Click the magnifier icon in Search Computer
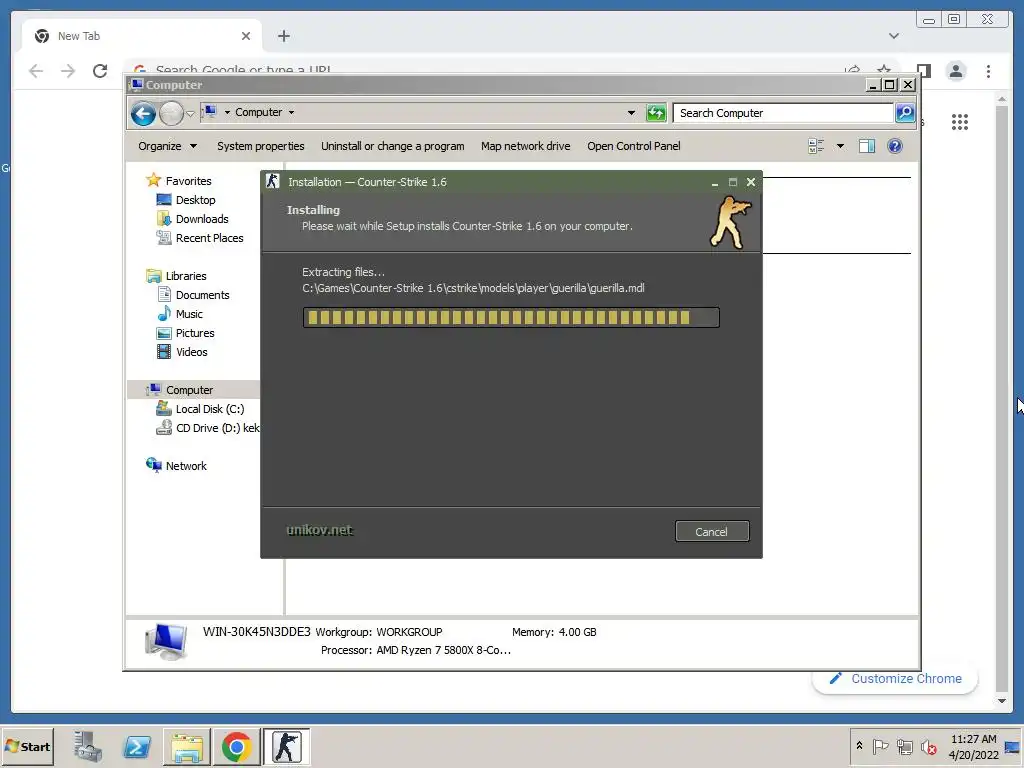 904,113
